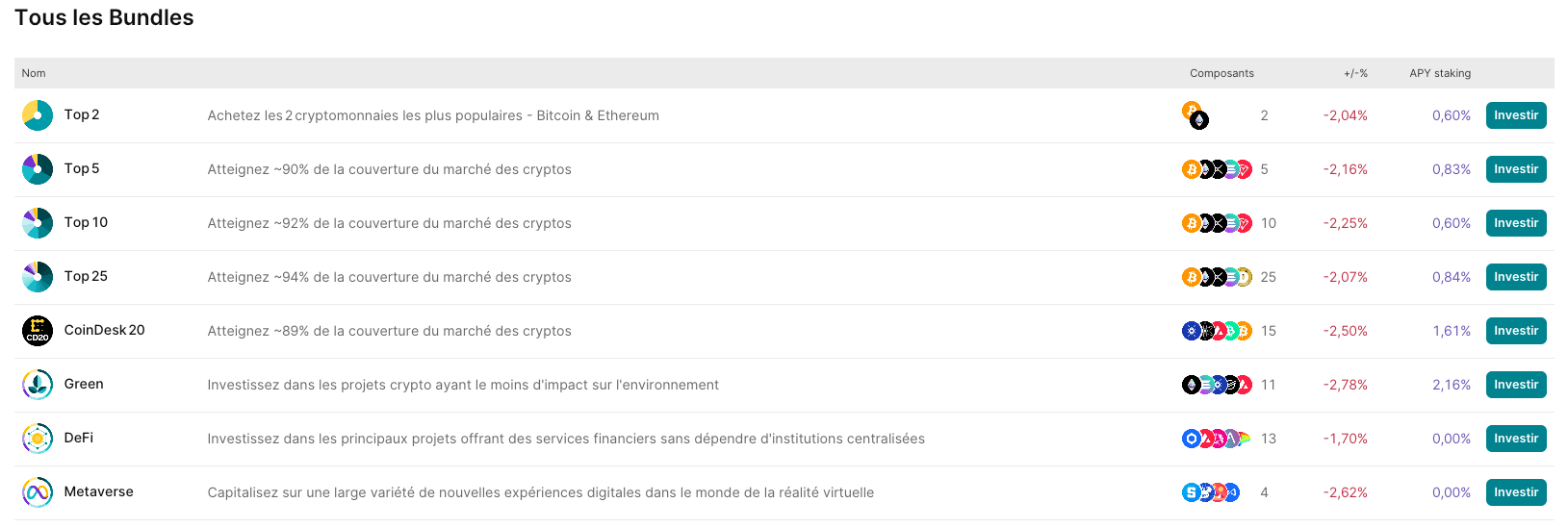The width and height of the screenshot is (1568, 528).
Task: Click the Top 10 bundle pie icon
Action: (38, 223)
